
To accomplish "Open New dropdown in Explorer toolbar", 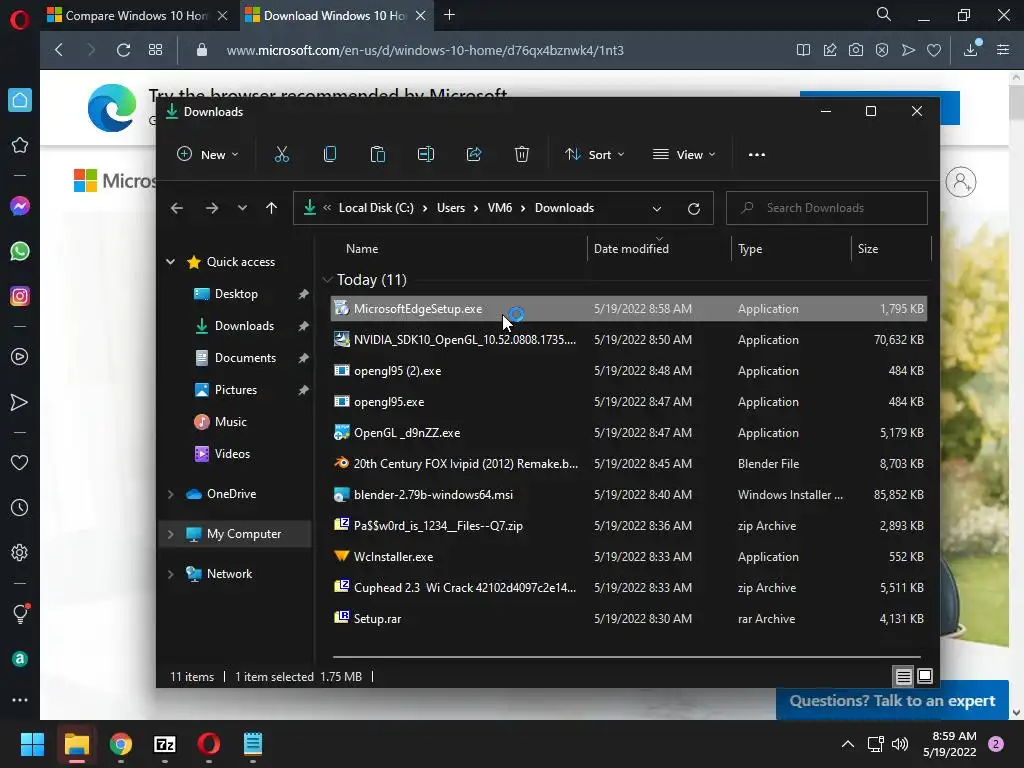I will point(208,155).
